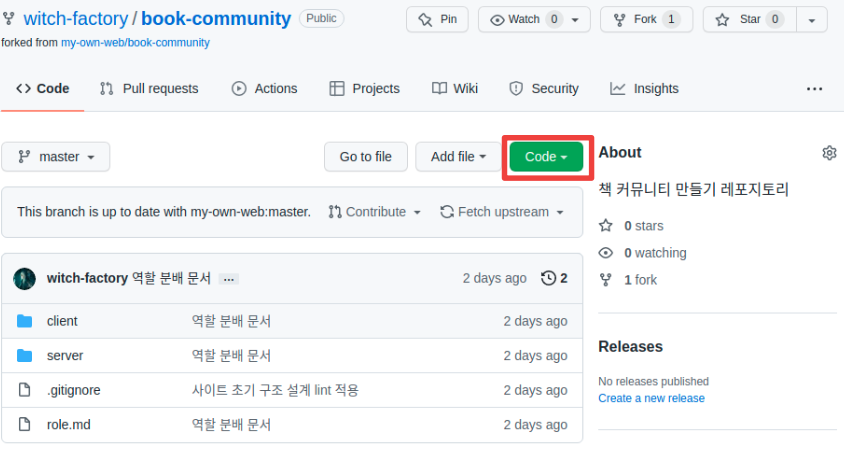This screenshot has height=456, width=844.
Task: Expand commit message ellipsis button
Action: coord(229,279)
